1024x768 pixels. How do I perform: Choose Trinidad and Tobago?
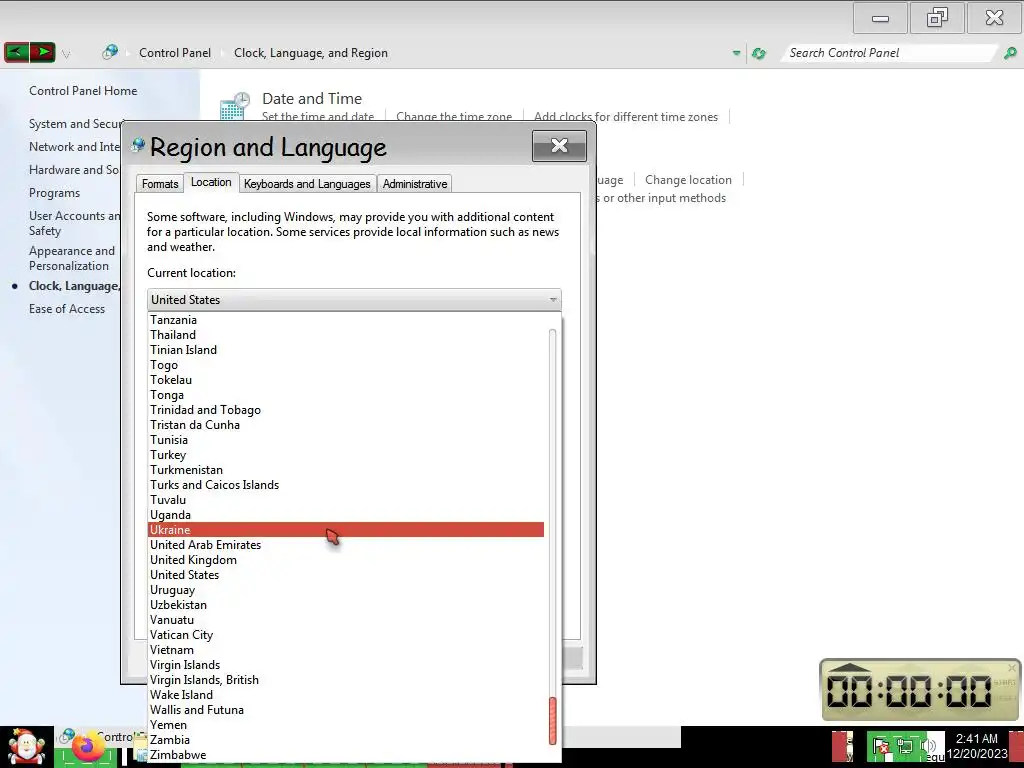point(346,409)
